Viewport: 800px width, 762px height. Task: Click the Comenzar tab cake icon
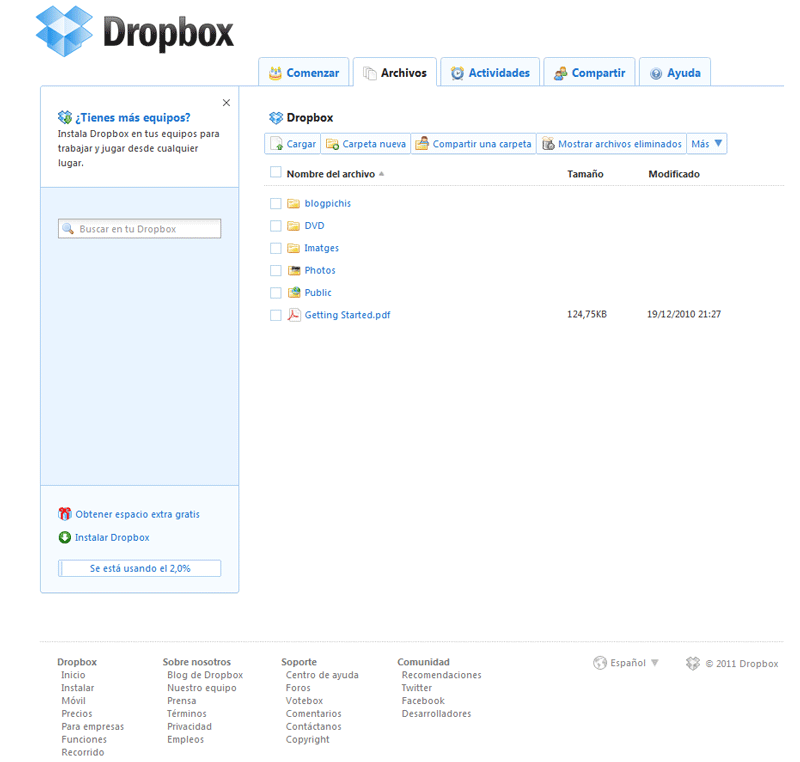coord(276,73)
